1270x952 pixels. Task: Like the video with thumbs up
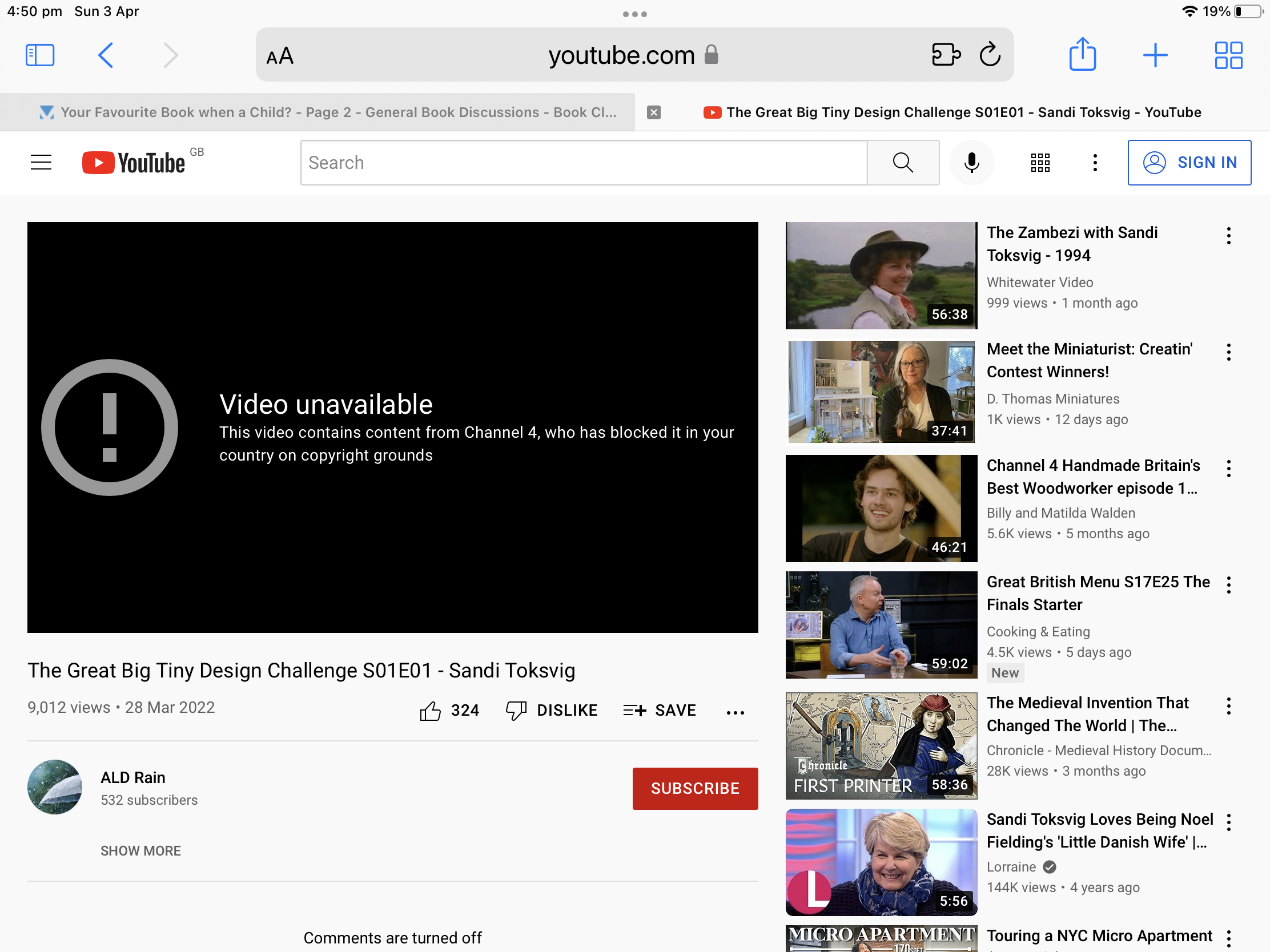click(x=431, y=711)
